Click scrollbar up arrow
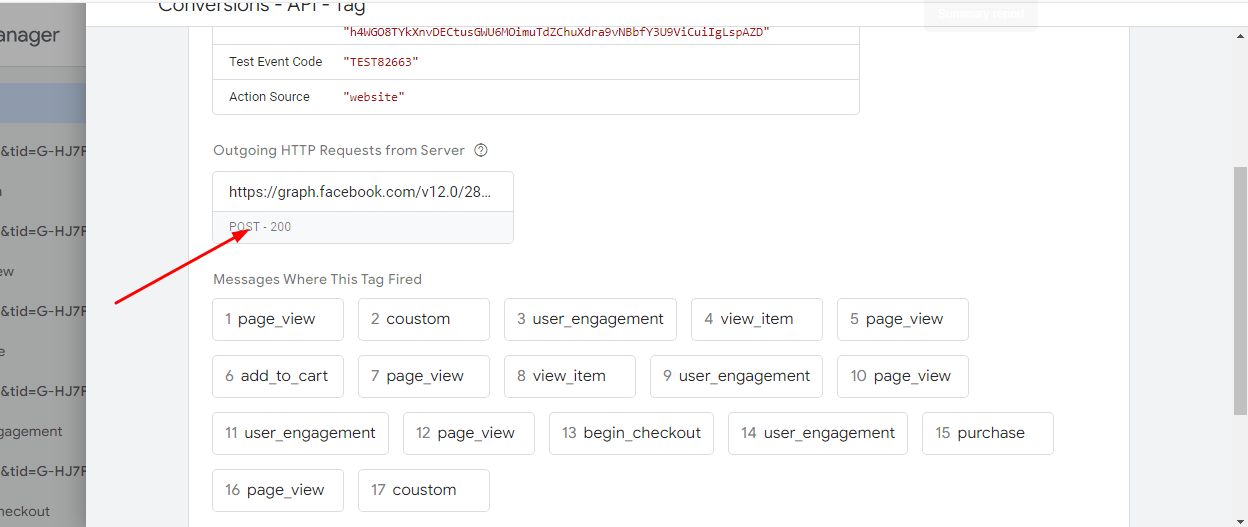1248x527 pixels. coord(1240,35)
